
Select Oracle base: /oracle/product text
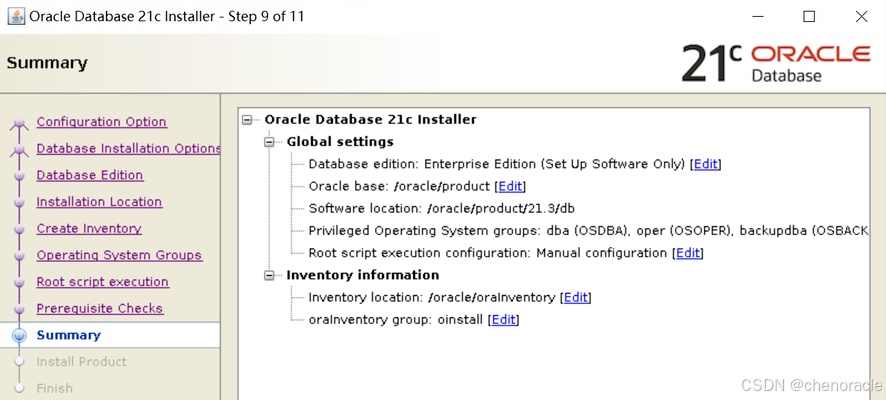(399, 186)
